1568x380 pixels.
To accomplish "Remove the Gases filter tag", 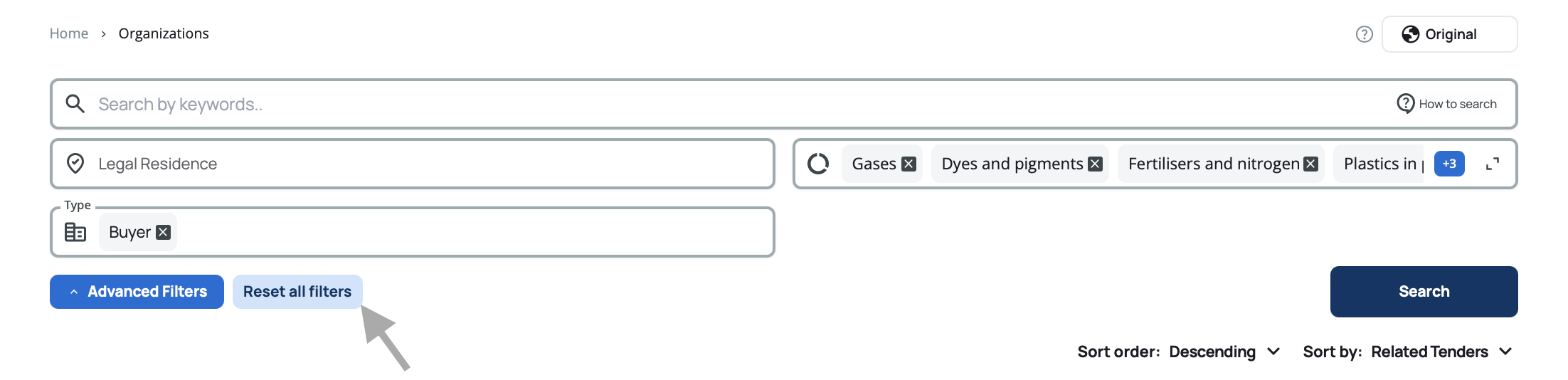I will click(909, 164).
